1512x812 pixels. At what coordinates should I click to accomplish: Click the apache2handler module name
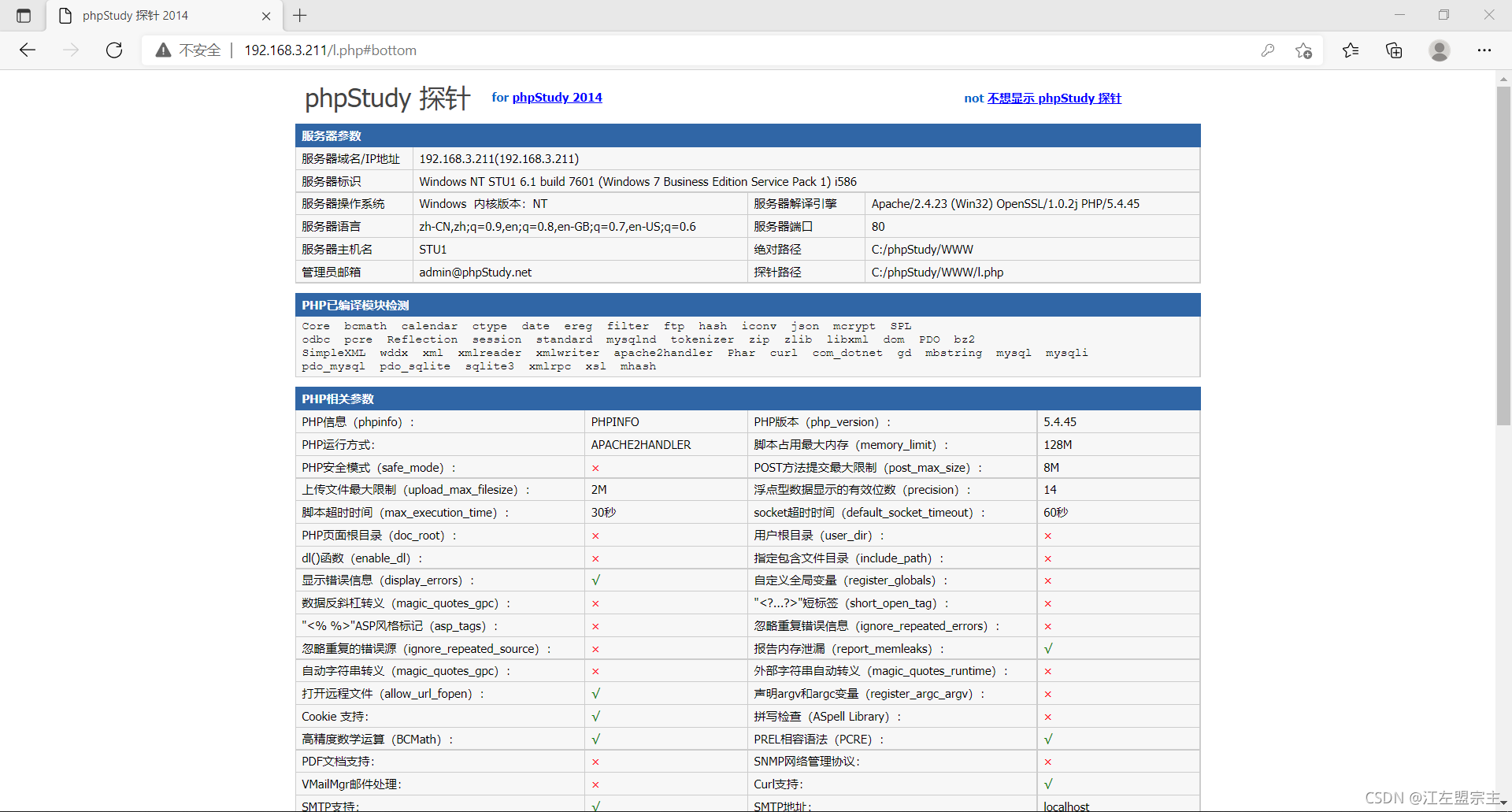(663, 353)
